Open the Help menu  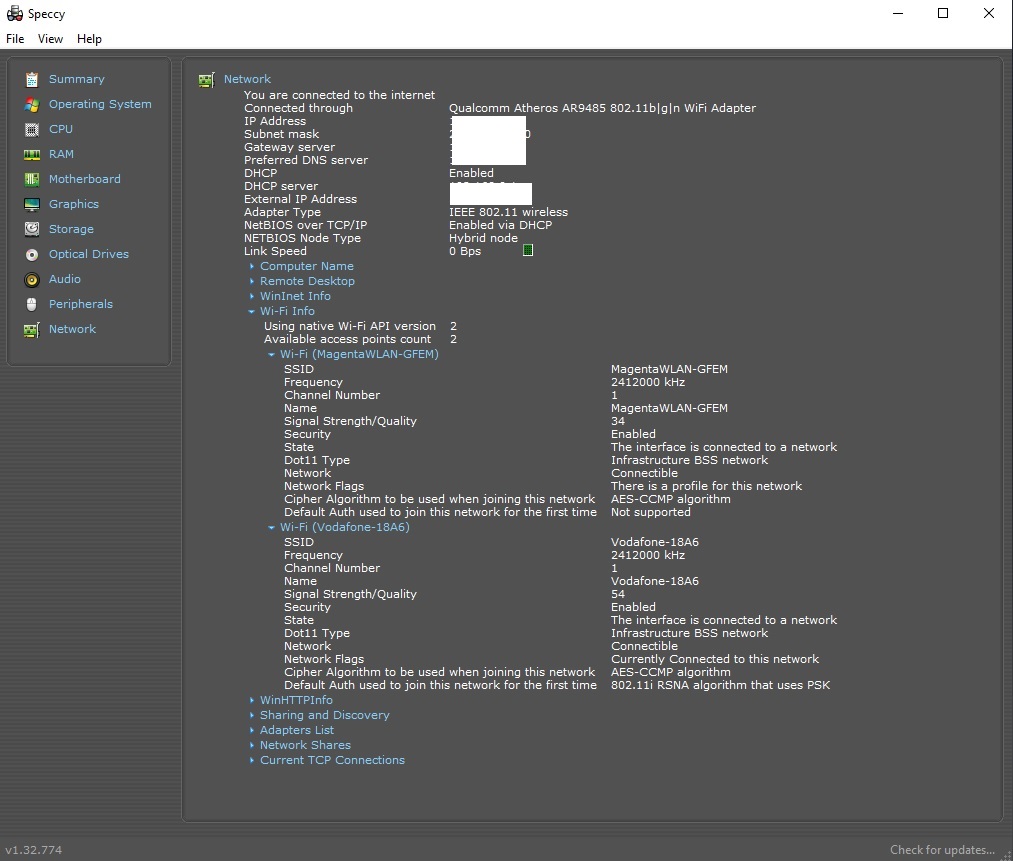point(89,39)
